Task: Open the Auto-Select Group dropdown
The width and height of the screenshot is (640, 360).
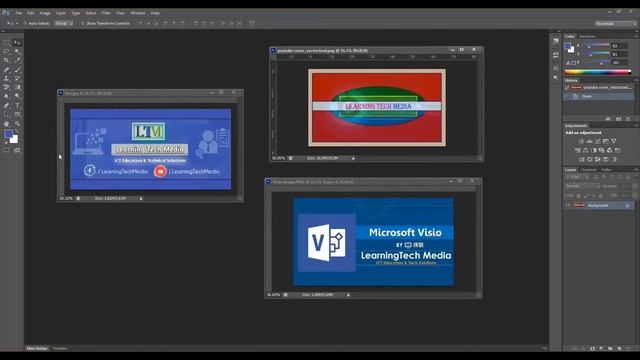Action: tap(64, 23)
